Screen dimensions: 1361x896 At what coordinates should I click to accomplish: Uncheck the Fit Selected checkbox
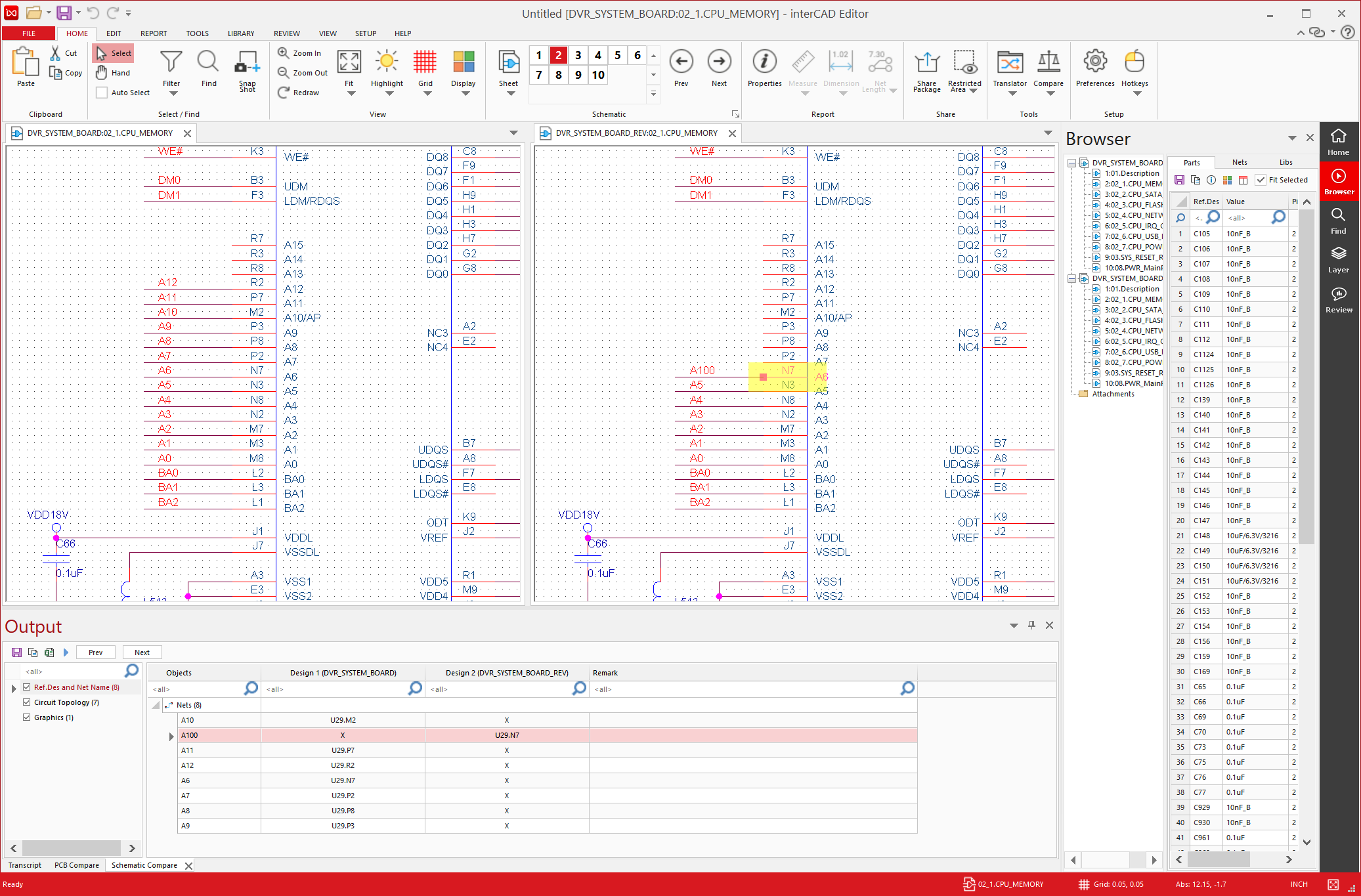[1261, 180]
